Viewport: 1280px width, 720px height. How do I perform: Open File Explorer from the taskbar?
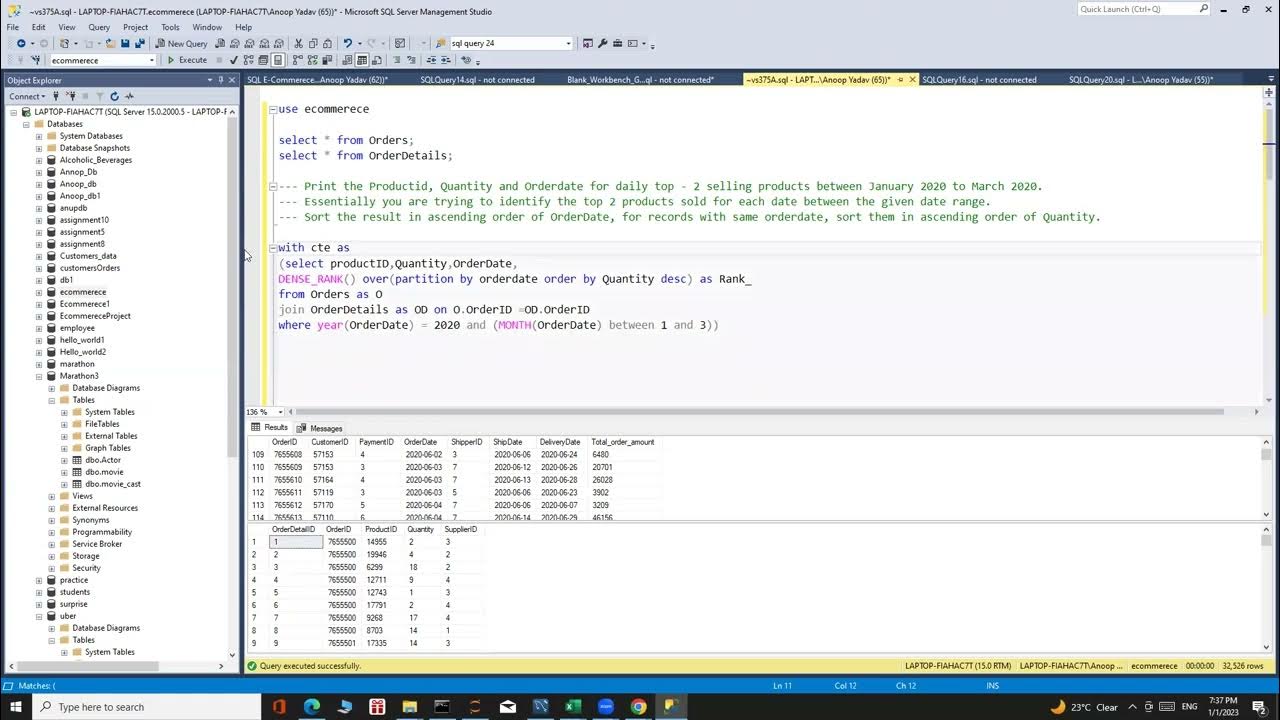(410, 706)
